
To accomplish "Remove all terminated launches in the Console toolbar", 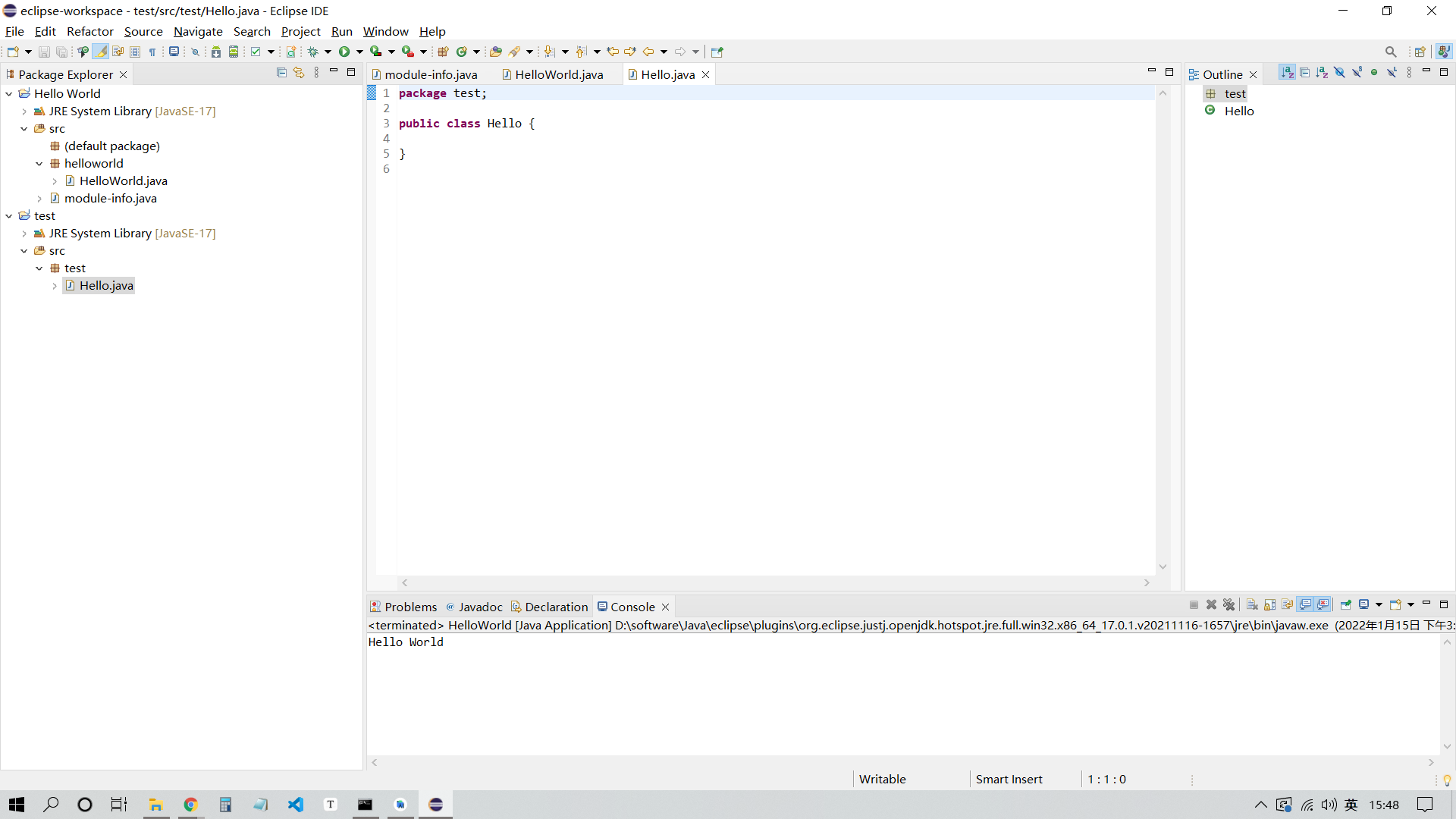I will tap(1228, 604).
